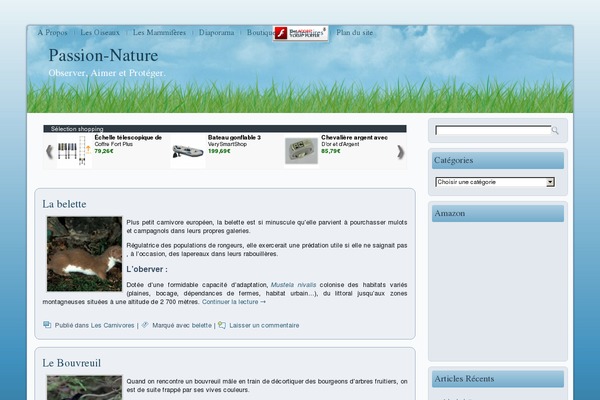Screen dimensions: 600x400
Task: Click the Articles Récents widget header
Action: click(498, 379)
